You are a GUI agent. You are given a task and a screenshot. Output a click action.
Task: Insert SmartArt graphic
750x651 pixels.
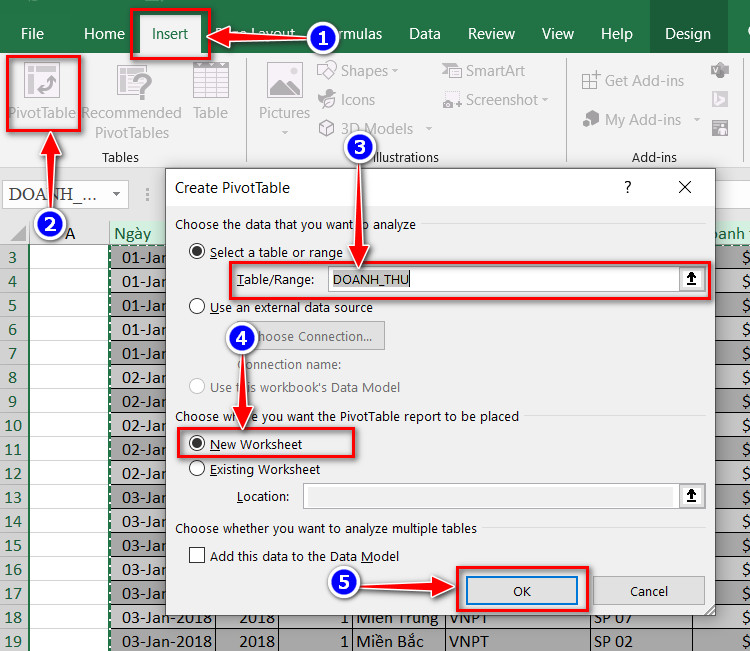pyautogui.click(x=483, y=71)
